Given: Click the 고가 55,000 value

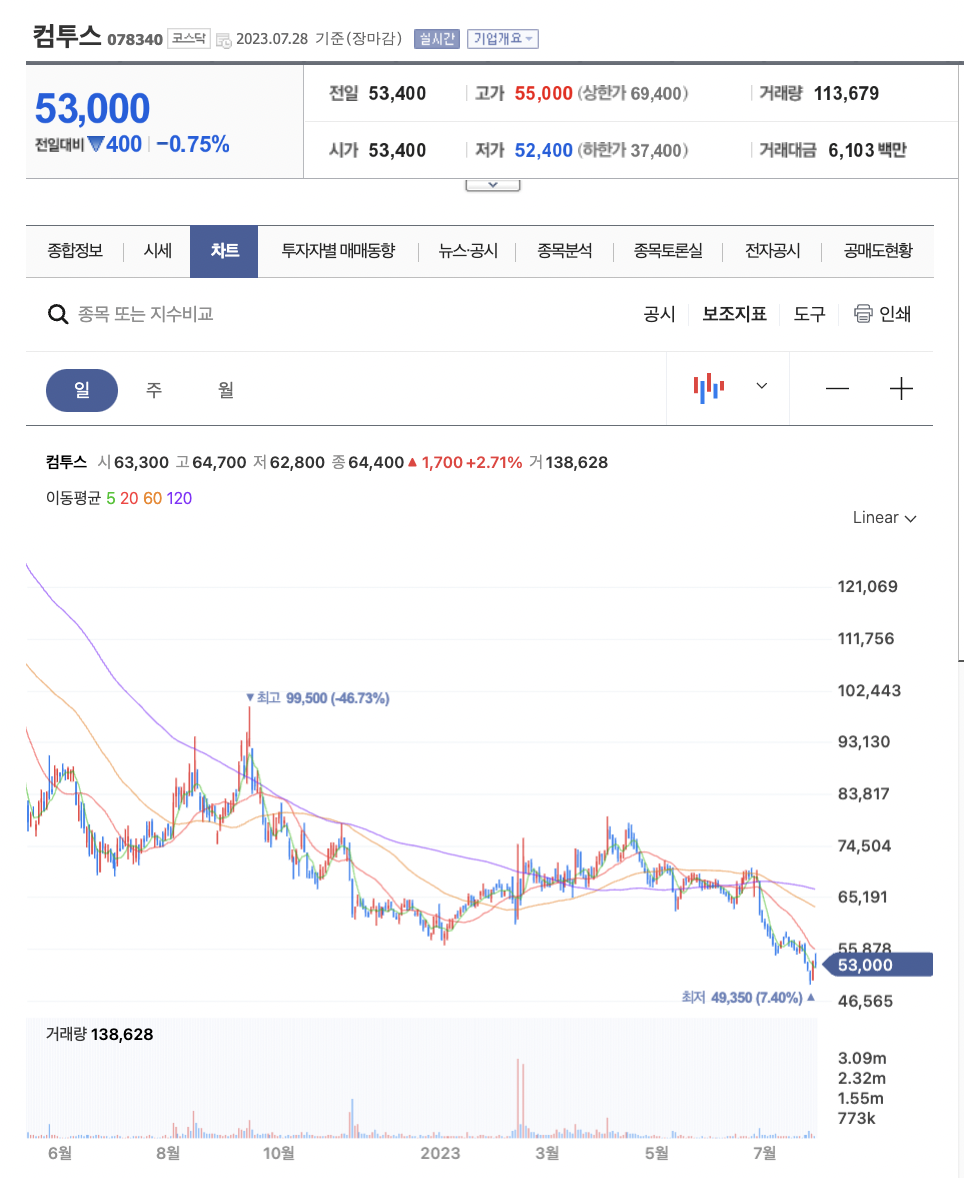Looking at the screenshot, I should pyautogui.click(x=543, y=94).
